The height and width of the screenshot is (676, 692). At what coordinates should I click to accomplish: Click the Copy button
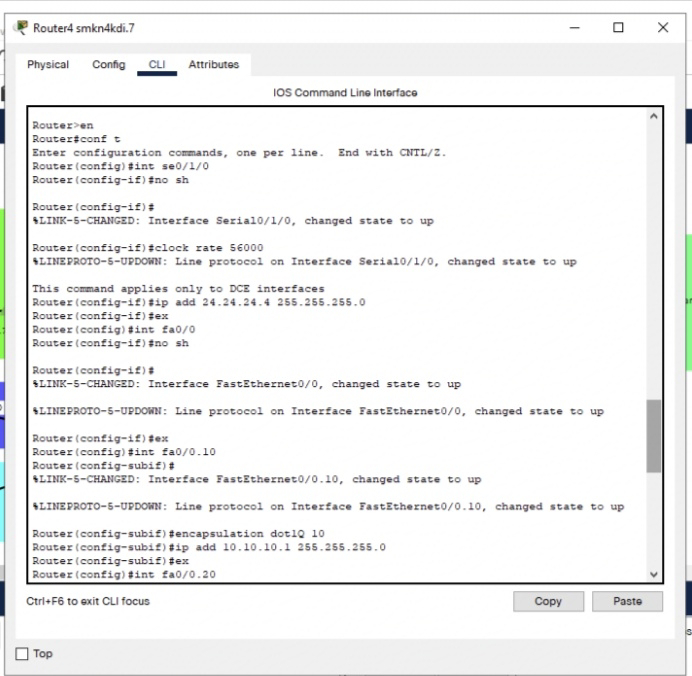[548, 601]
